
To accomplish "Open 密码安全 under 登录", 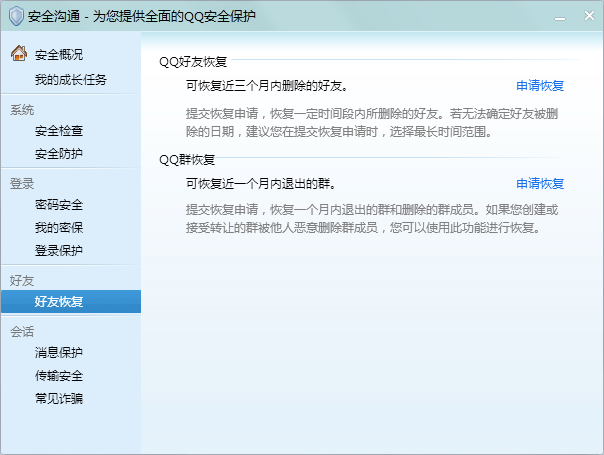I will coord(59,205).
